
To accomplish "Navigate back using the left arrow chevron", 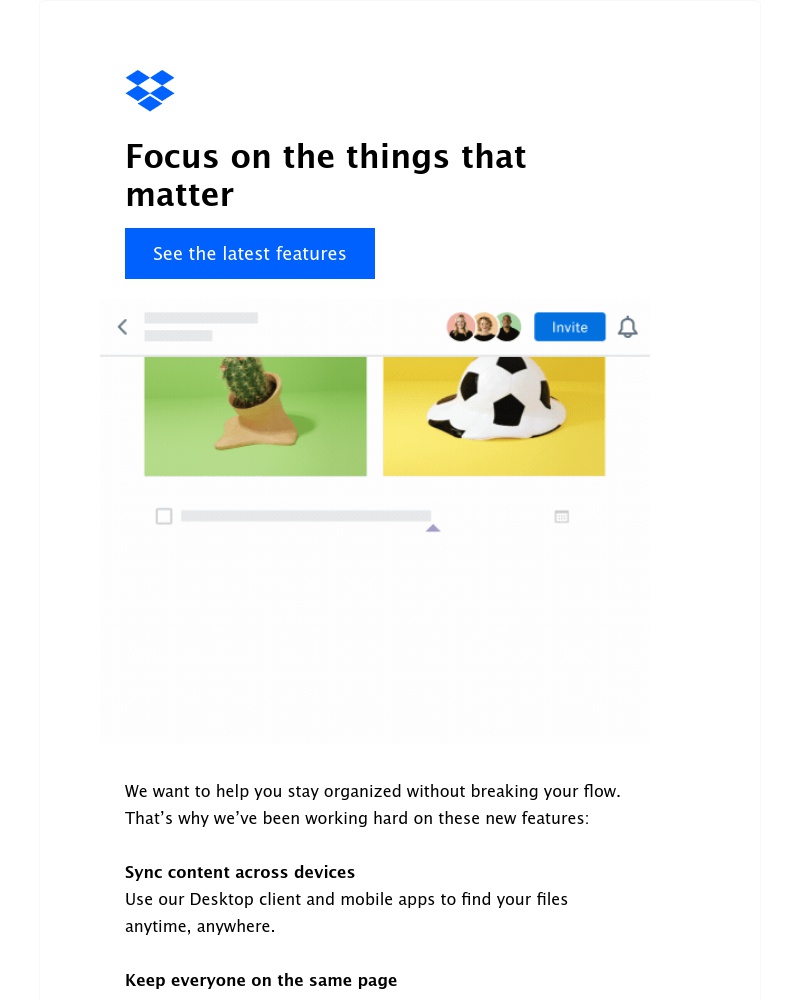I will 122,326.
